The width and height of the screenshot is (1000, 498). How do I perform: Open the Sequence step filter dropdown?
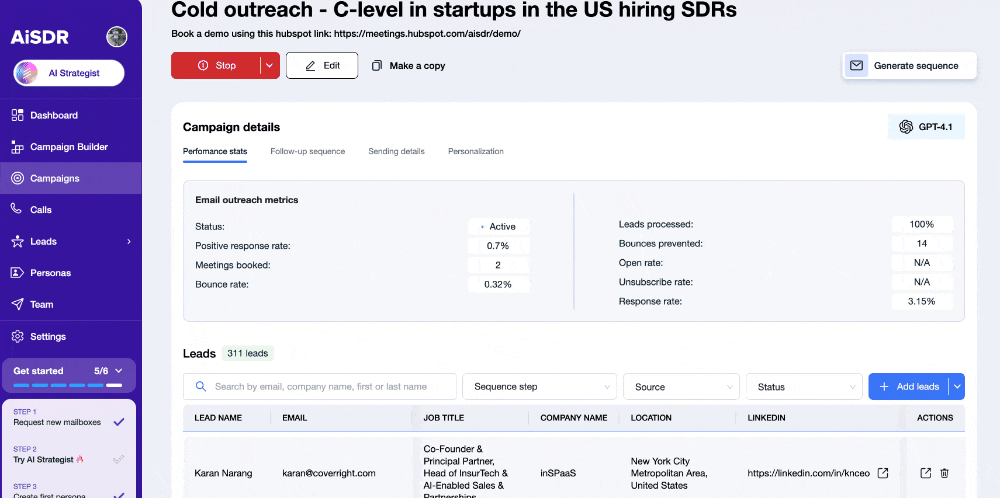[x=540, y=387]
